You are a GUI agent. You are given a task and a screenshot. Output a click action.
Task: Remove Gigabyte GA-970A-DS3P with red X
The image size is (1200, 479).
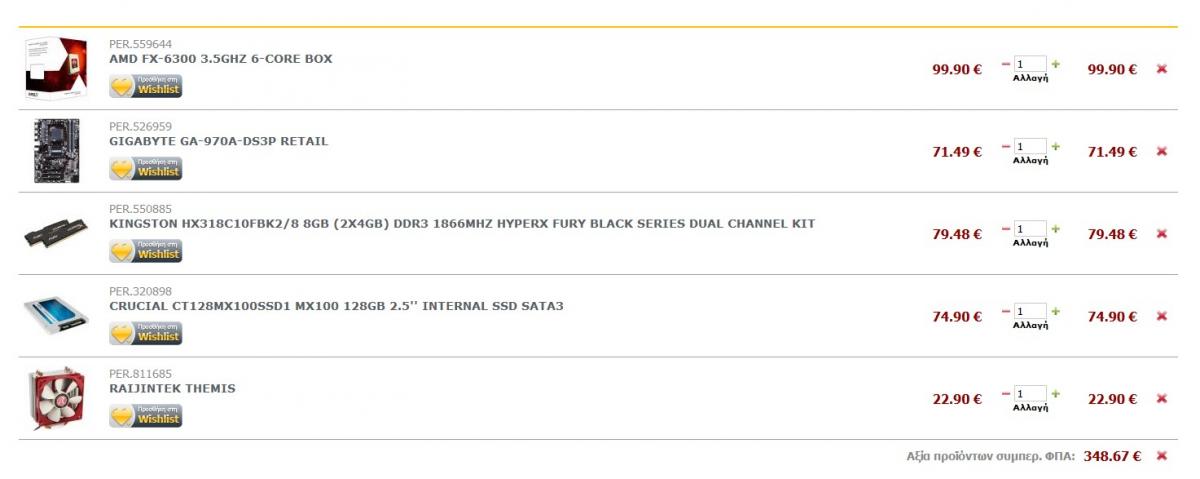[x=1161, y=152]
